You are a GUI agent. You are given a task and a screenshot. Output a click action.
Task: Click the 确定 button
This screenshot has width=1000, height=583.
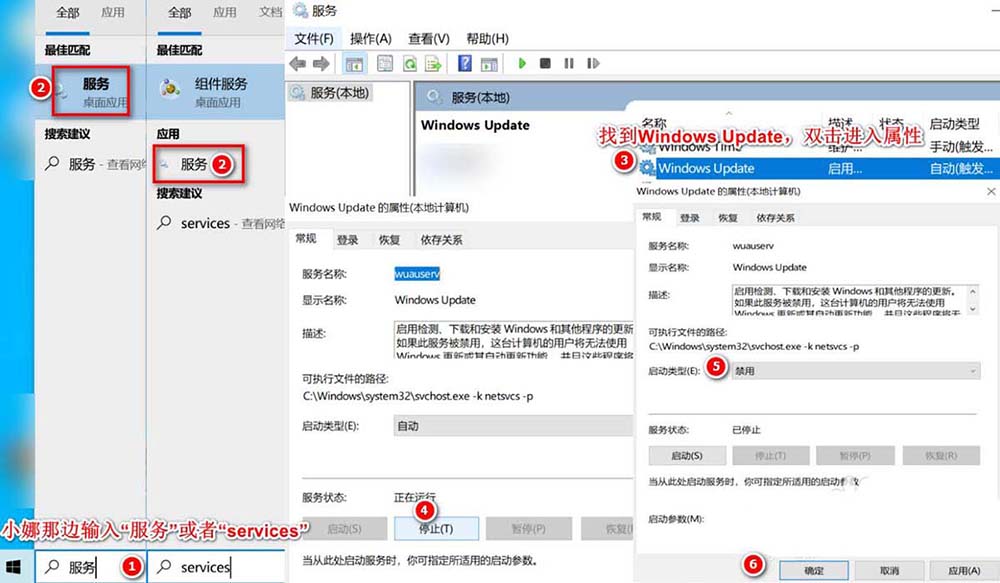pyautogui.click(x=814, y=570)
